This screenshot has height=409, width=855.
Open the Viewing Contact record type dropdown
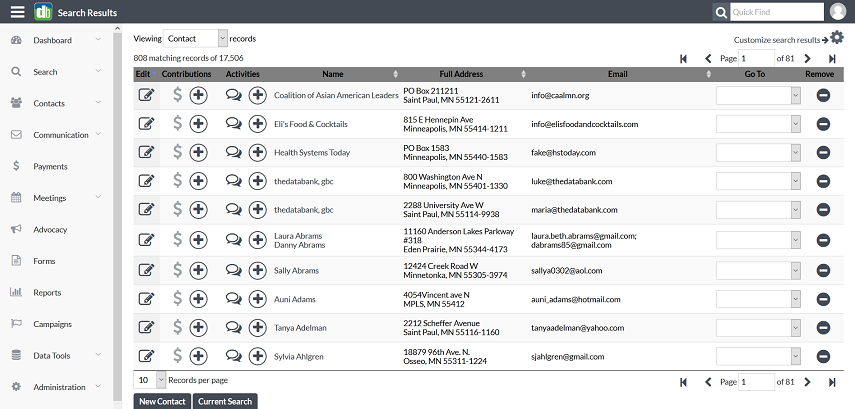[x=195, y=39]
